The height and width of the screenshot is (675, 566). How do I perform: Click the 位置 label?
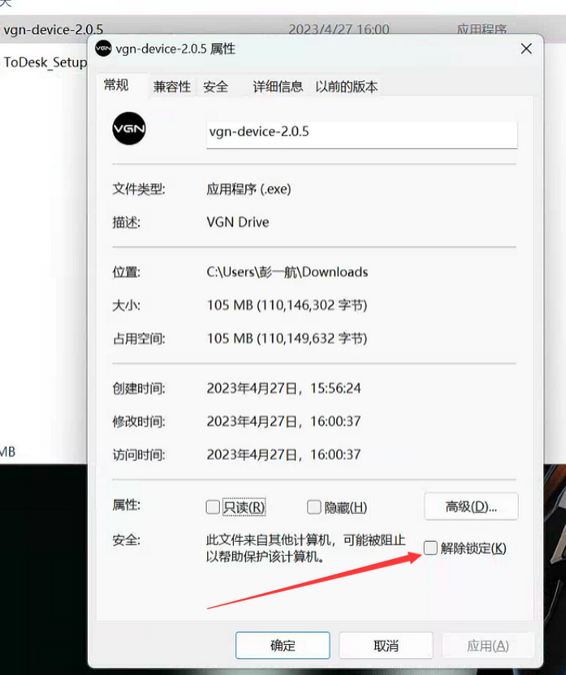point(126,272)
